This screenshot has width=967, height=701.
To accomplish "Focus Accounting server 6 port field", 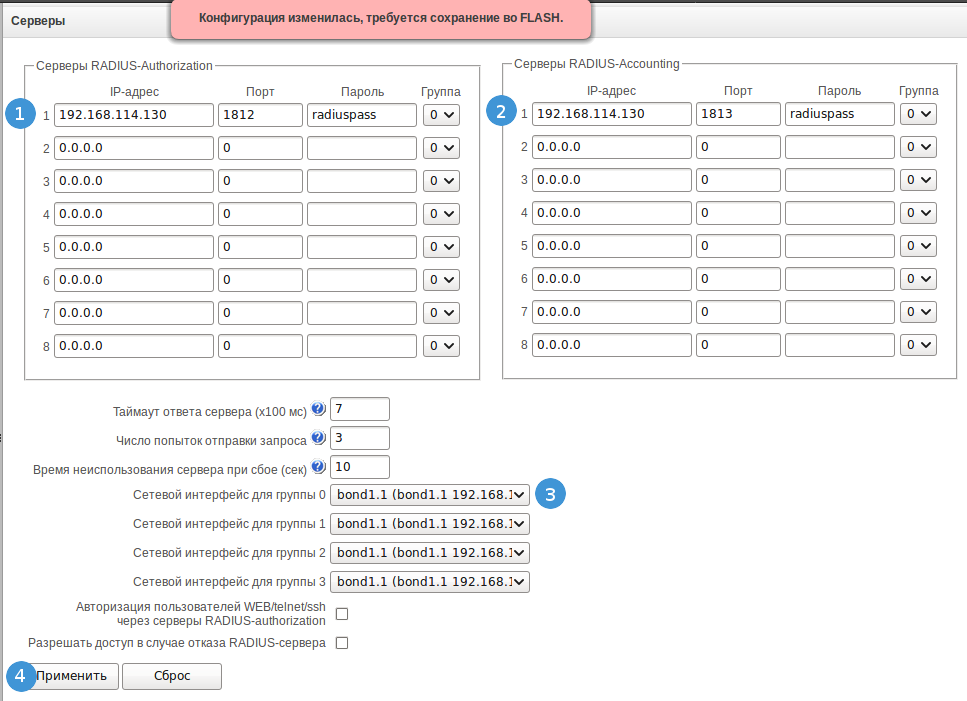I will [x=738, y=279].
